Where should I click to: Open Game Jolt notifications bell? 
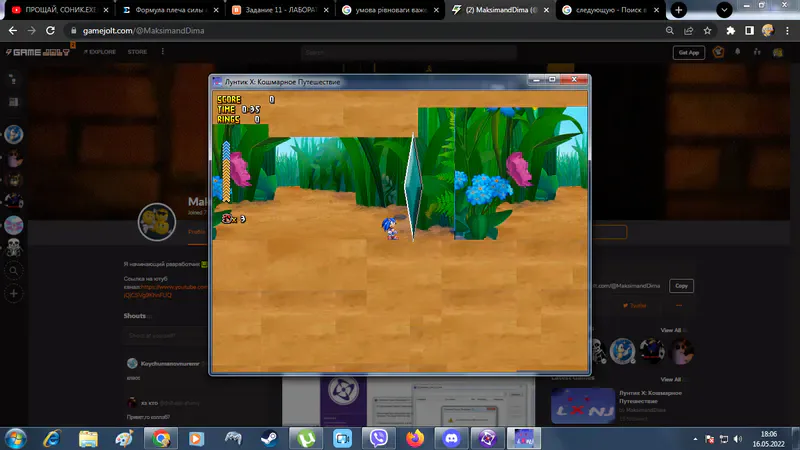tap(738, 52)
